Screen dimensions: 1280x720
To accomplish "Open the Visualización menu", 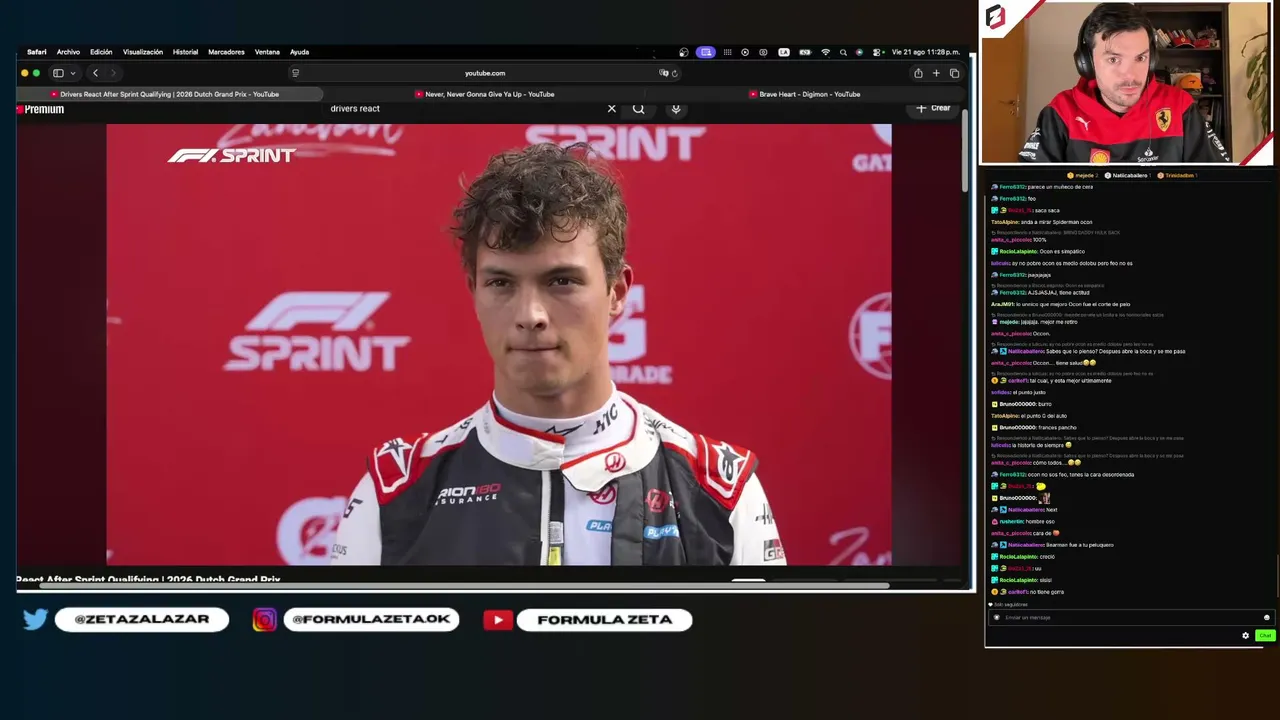I will pos(143,52).
